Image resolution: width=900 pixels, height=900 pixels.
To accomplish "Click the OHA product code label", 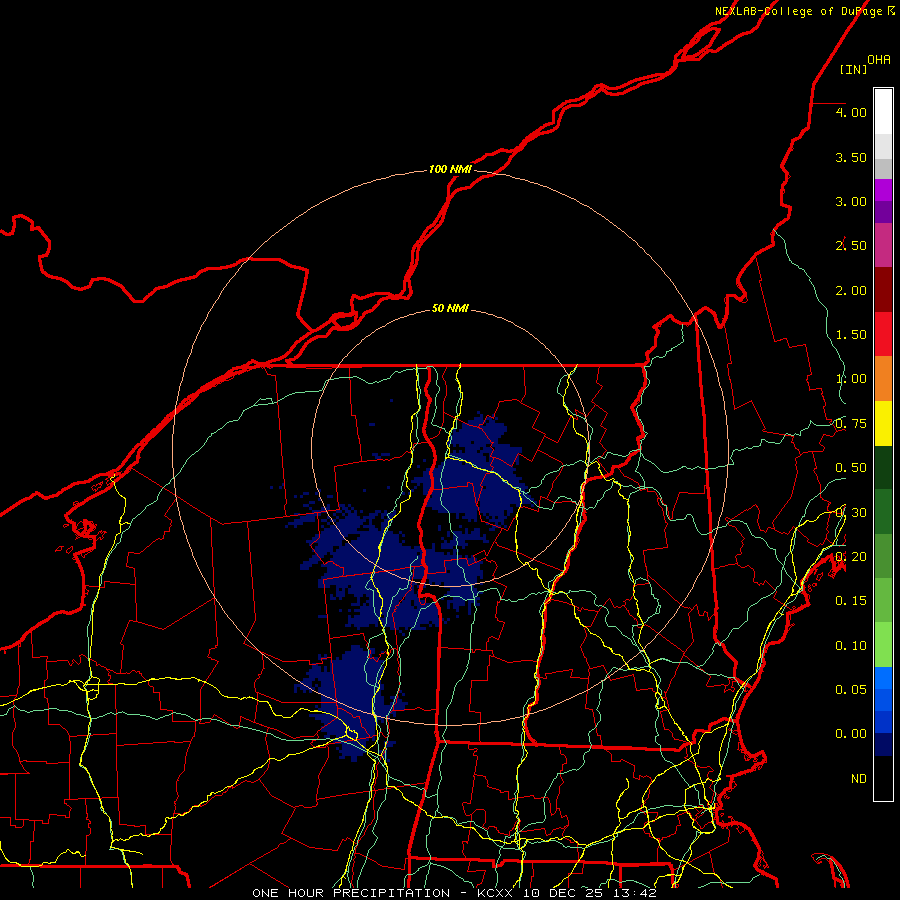I will pyautogui.click(x=879, y=59).
